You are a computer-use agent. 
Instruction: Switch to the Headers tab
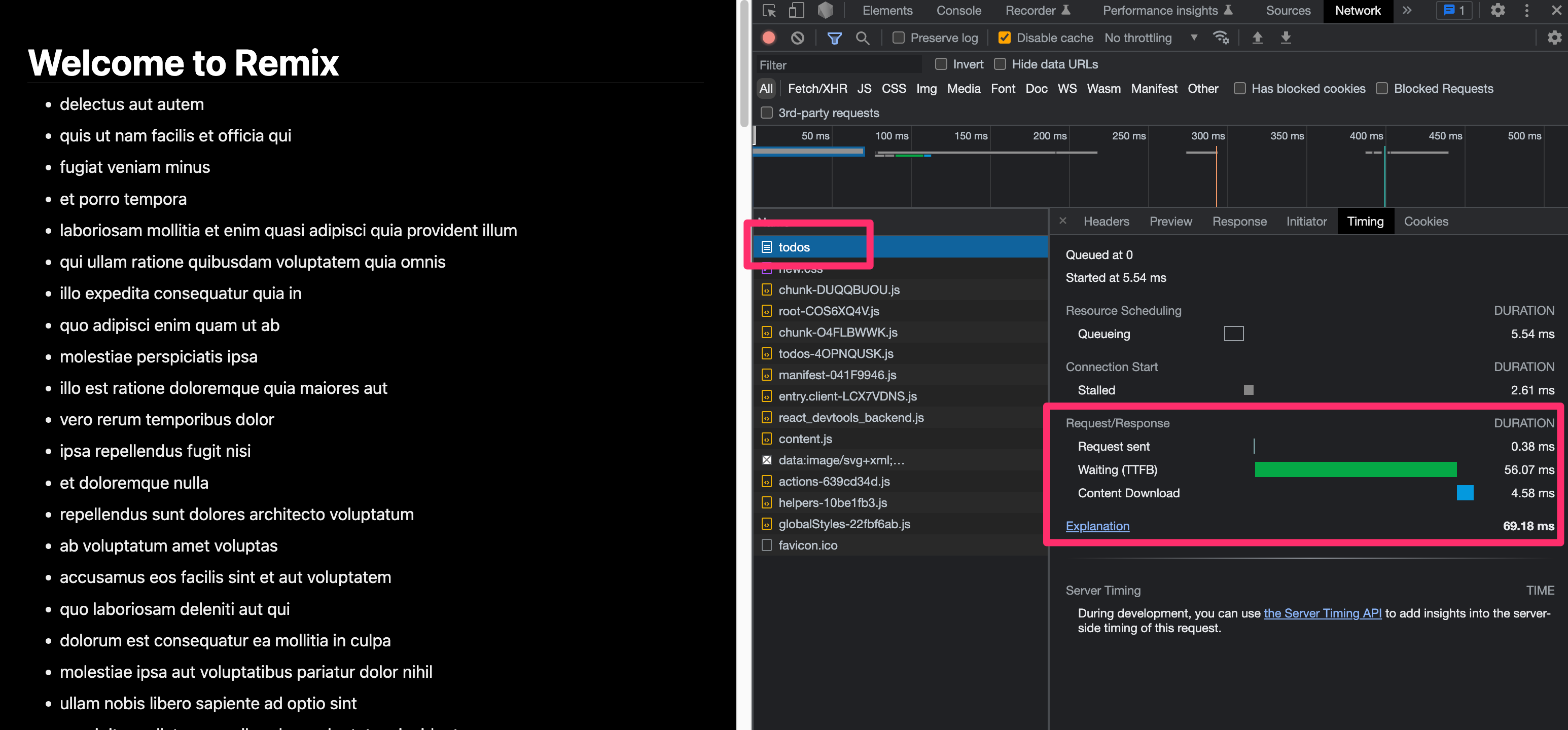[x=1106, y=222]
